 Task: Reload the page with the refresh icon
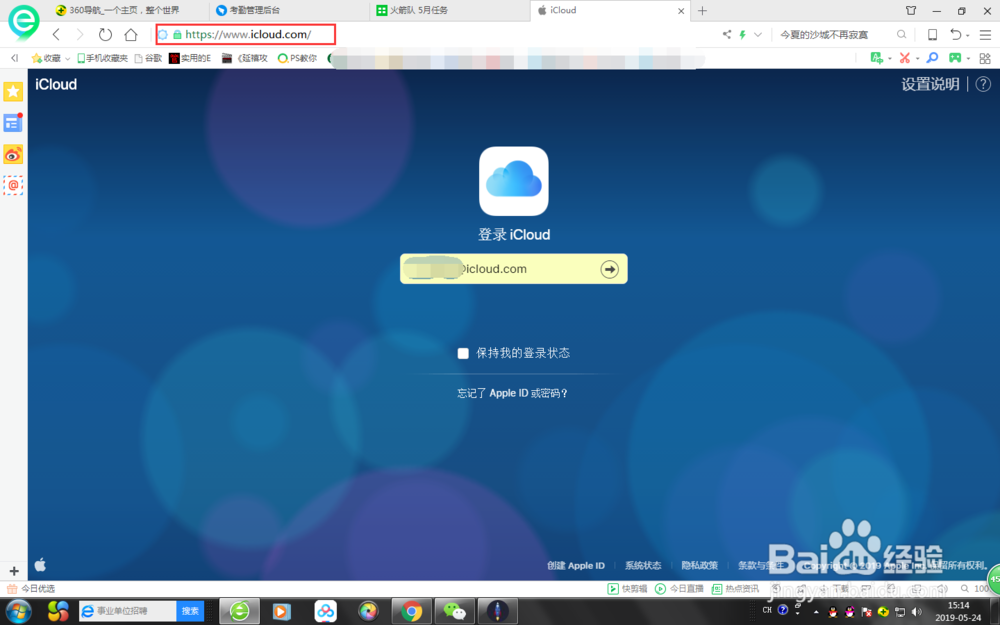click(x=105, y=34)
